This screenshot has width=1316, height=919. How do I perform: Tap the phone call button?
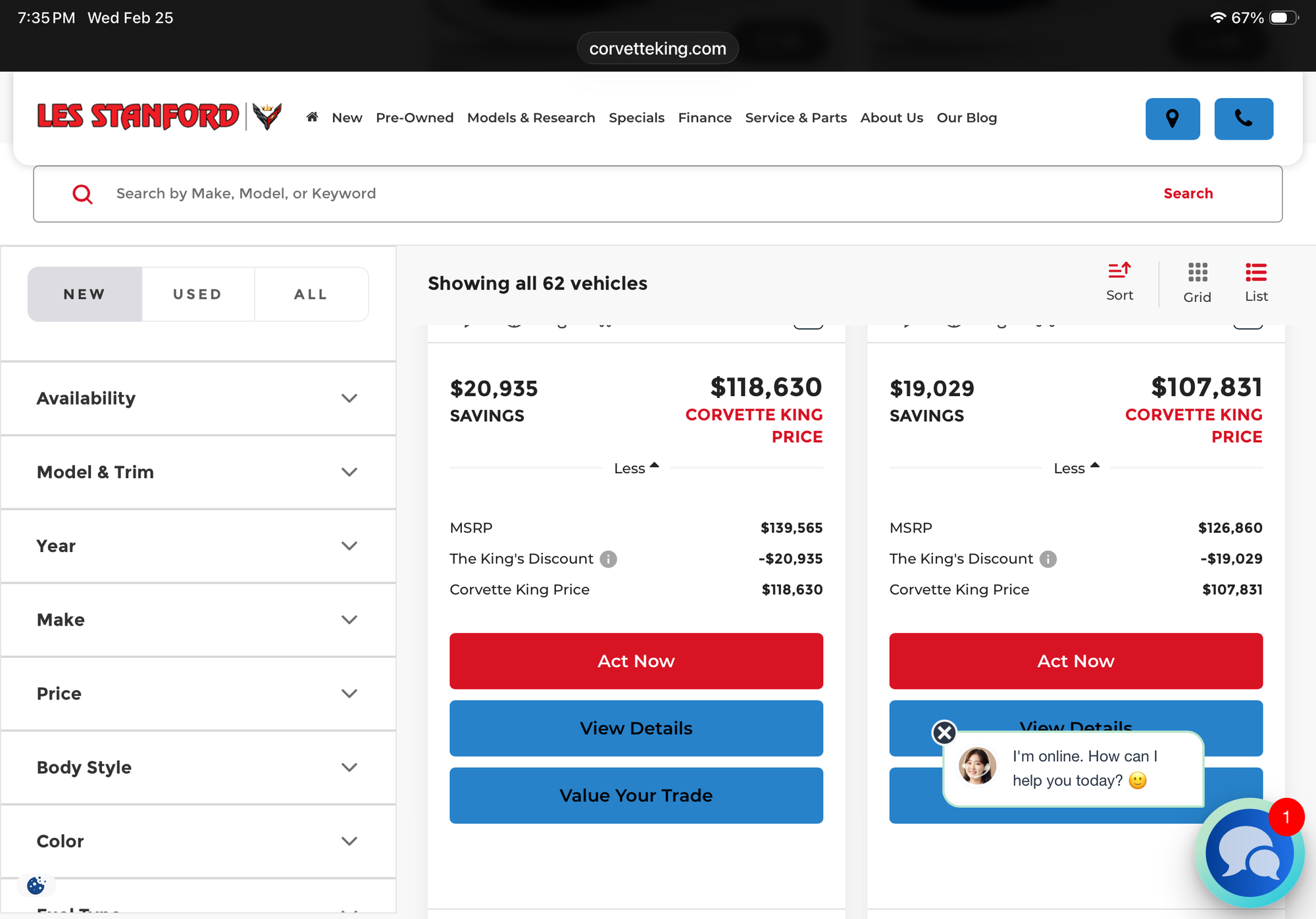(x=1243, y=119)
